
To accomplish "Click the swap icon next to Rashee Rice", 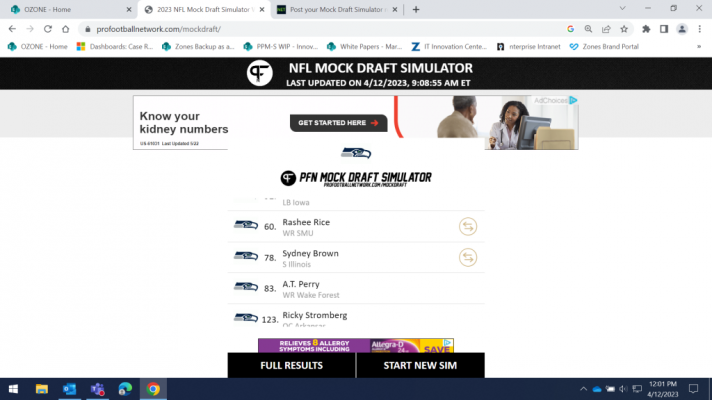I will [x=468, y=227].
